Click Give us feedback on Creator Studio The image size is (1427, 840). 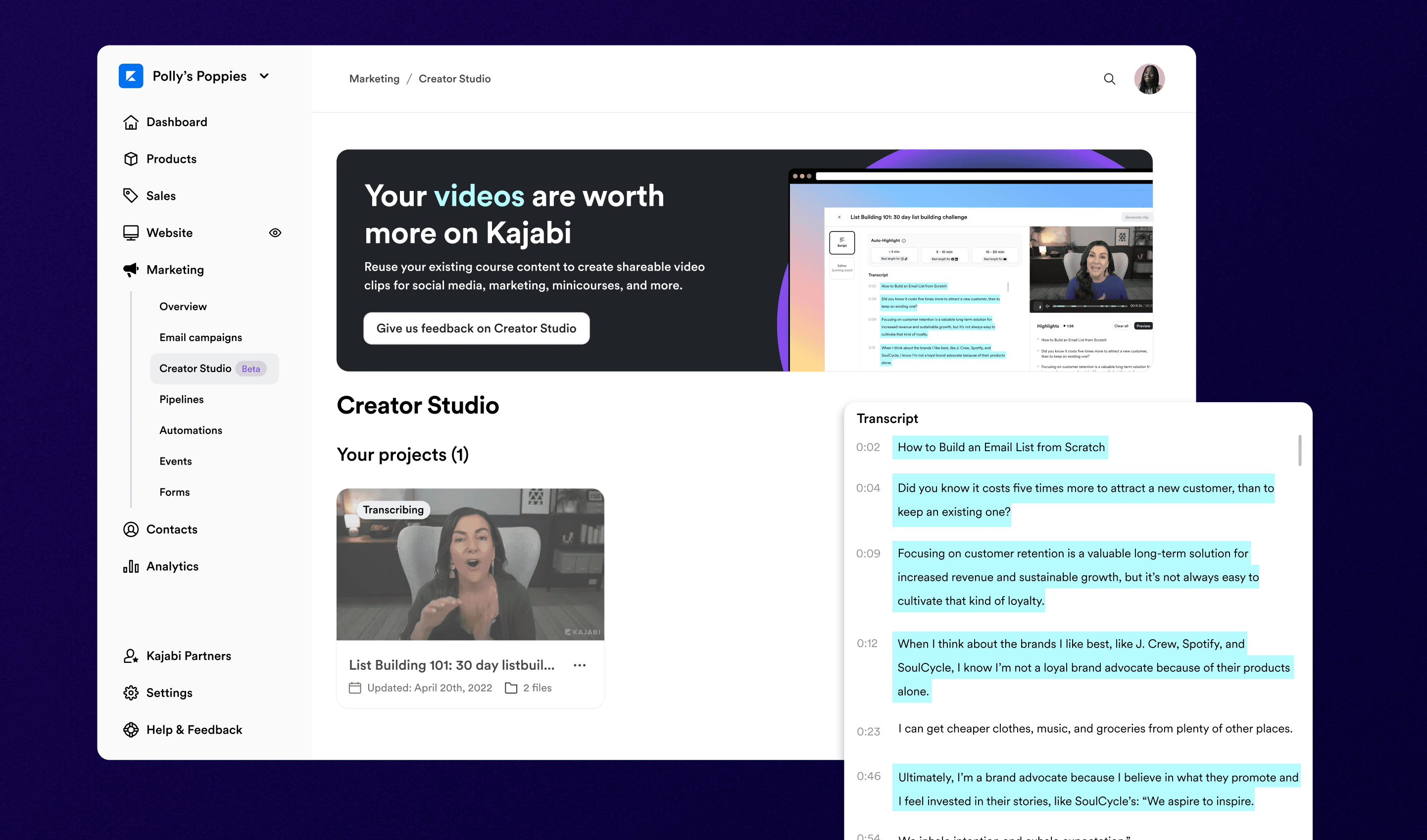(476, 328)
